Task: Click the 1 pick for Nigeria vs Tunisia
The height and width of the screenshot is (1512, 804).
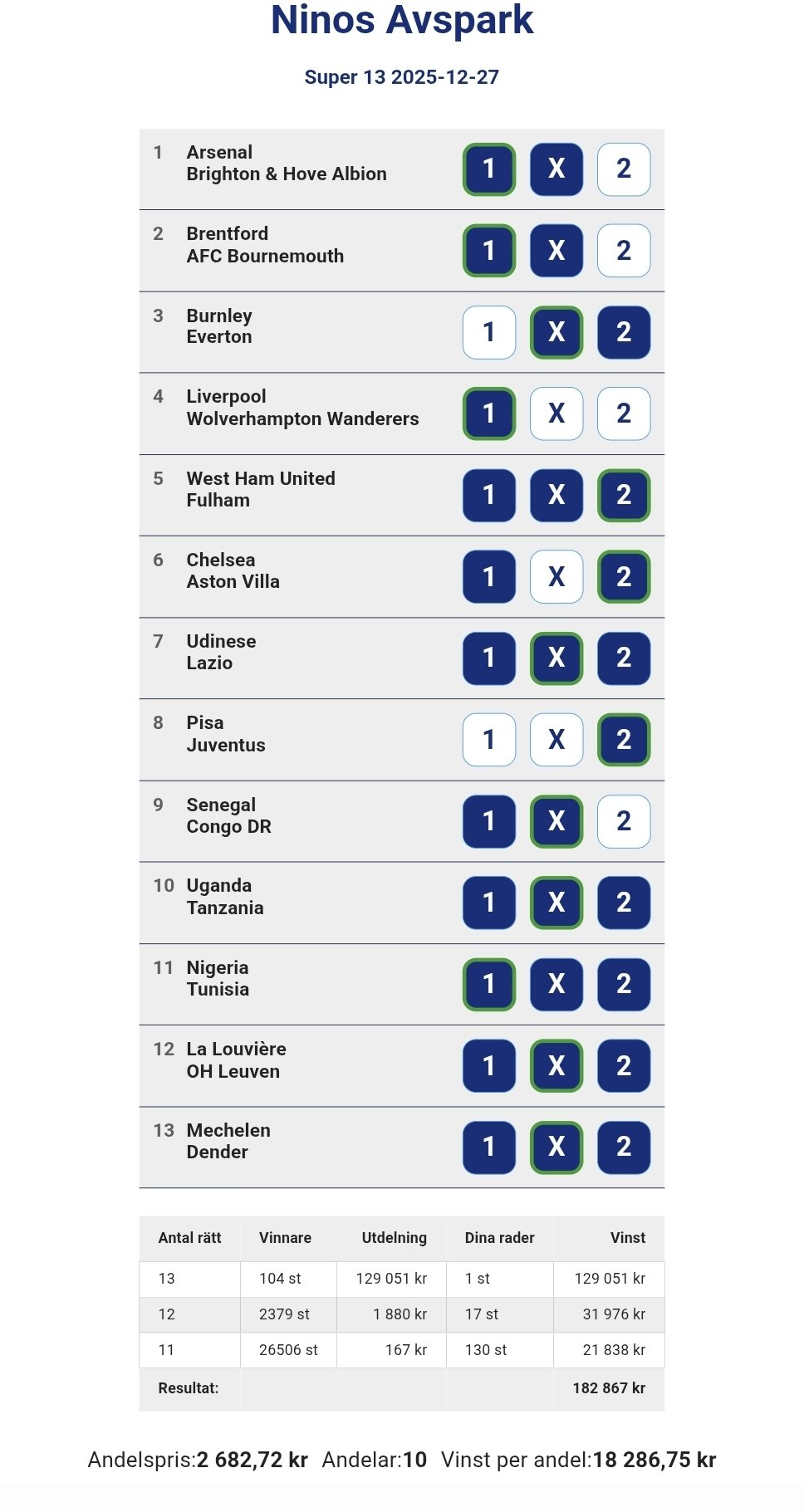Action: [489, 984]
